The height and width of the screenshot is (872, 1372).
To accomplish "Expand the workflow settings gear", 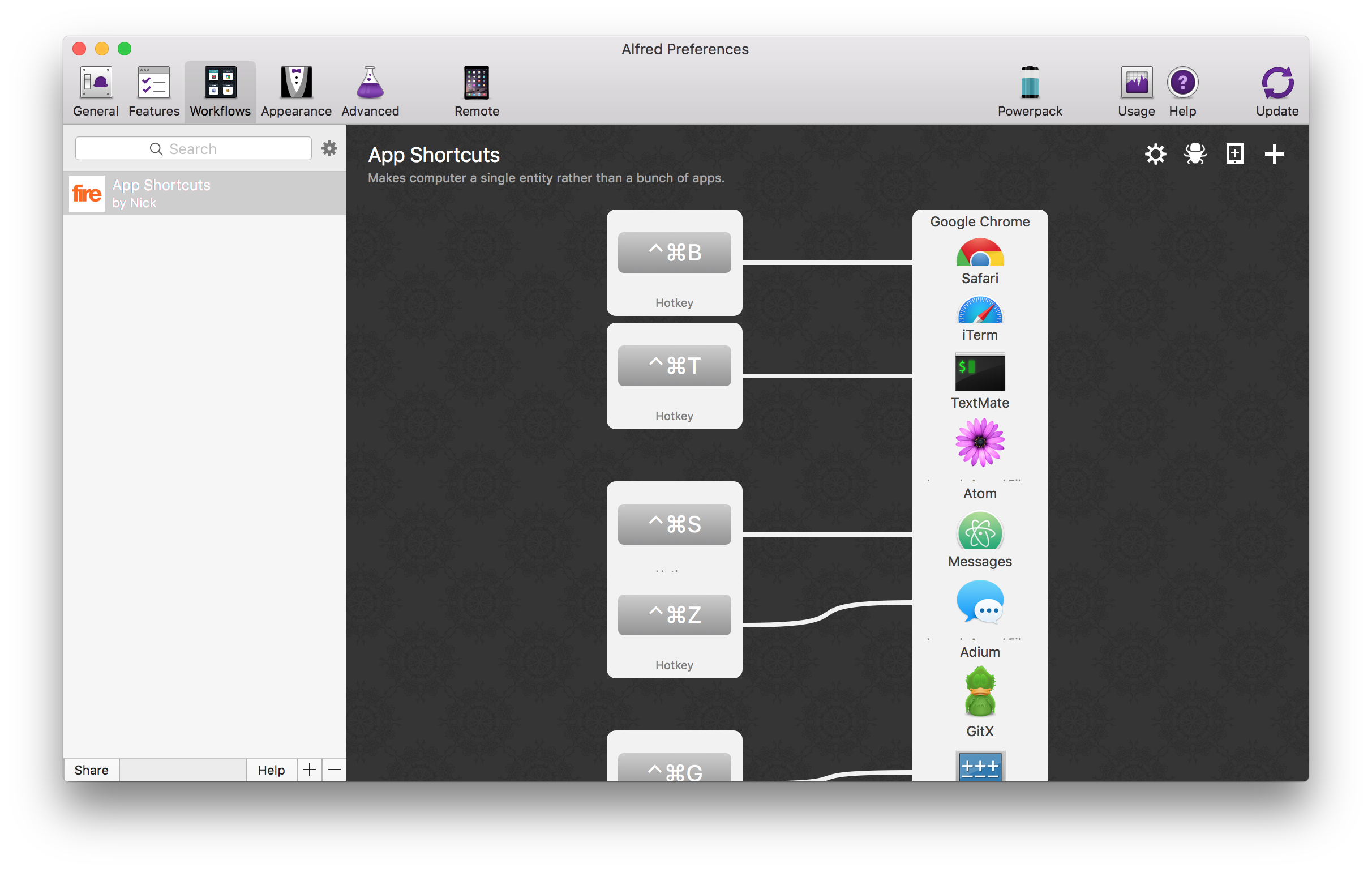I will click(1155, 153).
